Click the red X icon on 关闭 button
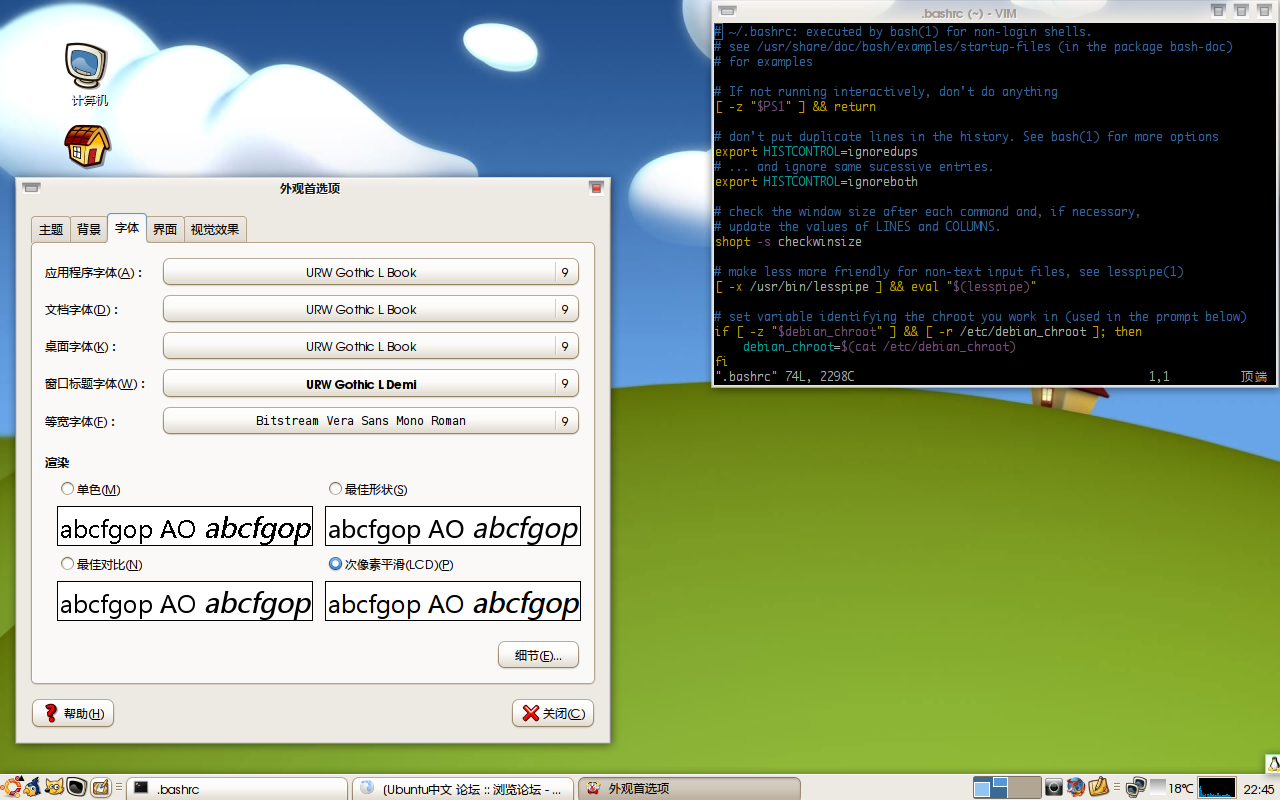 coord(531,713)
